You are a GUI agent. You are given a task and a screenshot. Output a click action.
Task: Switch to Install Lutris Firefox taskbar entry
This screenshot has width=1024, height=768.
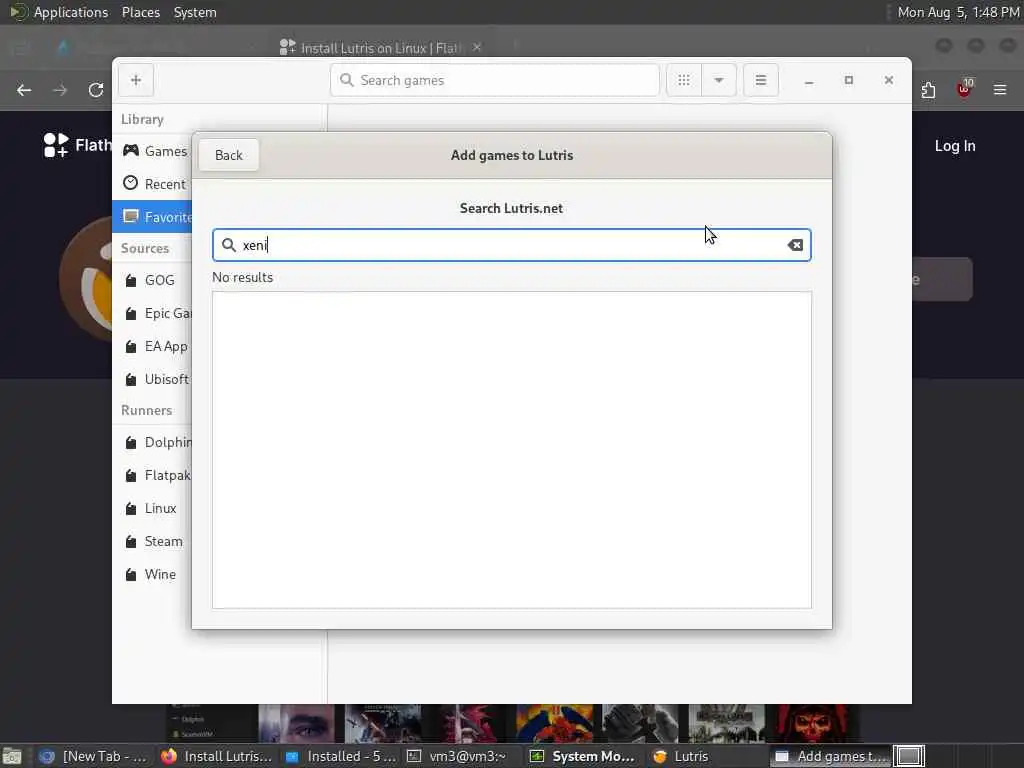coord(216,756)
